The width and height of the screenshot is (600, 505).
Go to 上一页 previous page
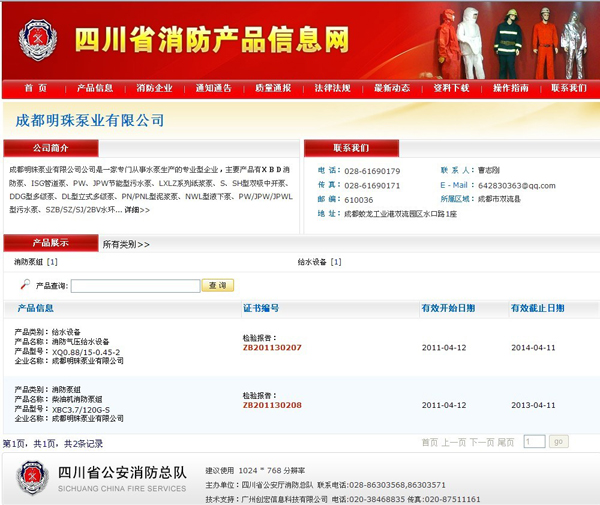(454, 443)
